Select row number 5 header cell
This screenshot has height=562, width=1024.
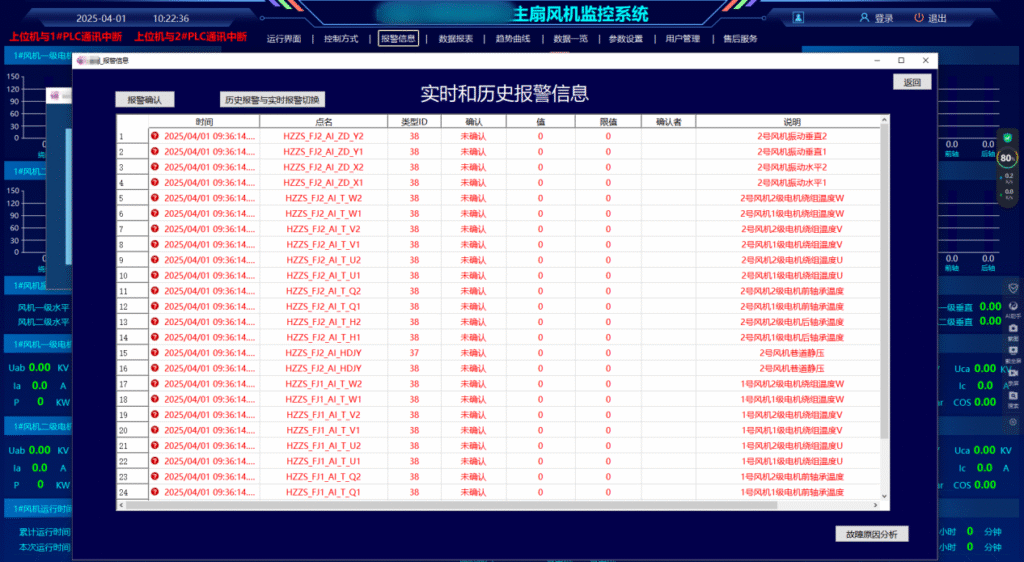(133, 198)
